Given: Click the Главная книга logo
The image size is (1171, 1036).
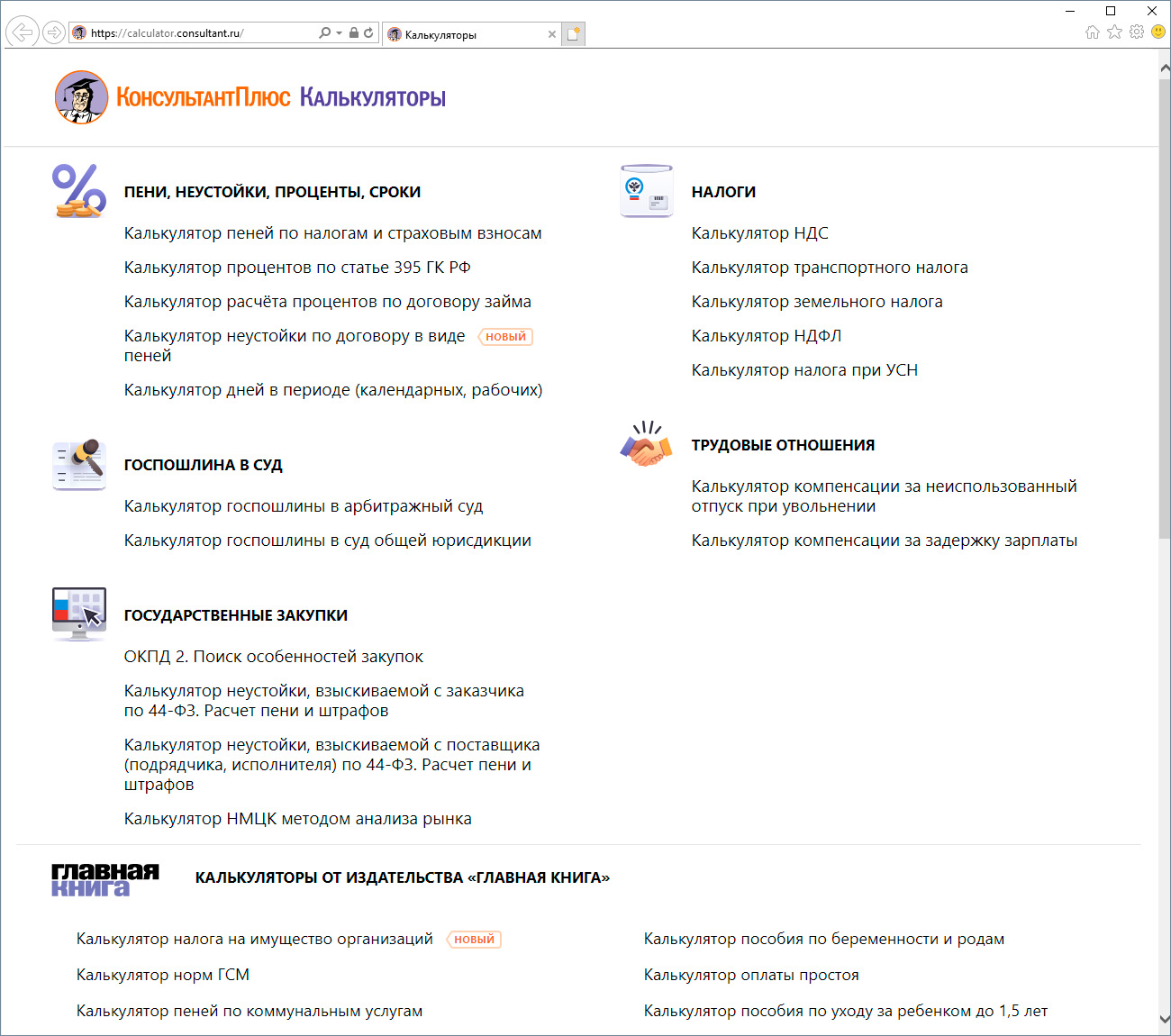Looking at the screenshot, I should [x=104, y=879].
